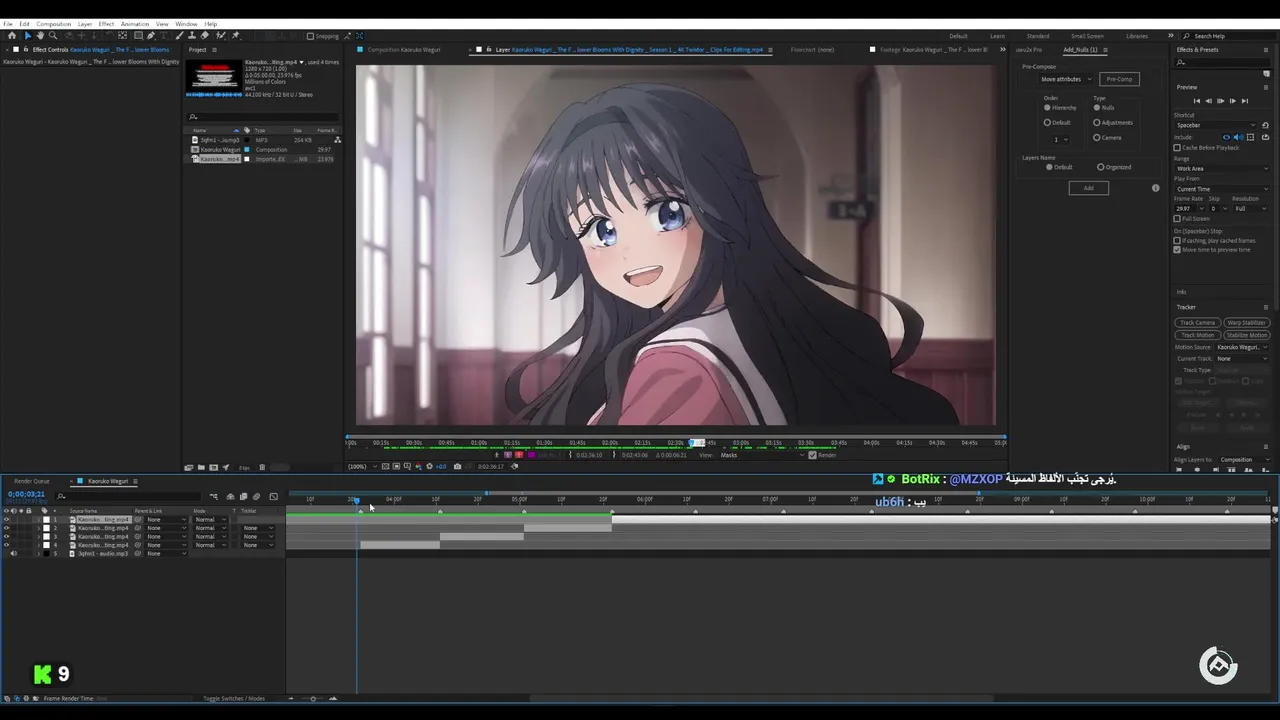1280x720 pixels.
Task: Click the composition mini-flowchart icon
Action: pyautogui.click(x=214, y=496)
